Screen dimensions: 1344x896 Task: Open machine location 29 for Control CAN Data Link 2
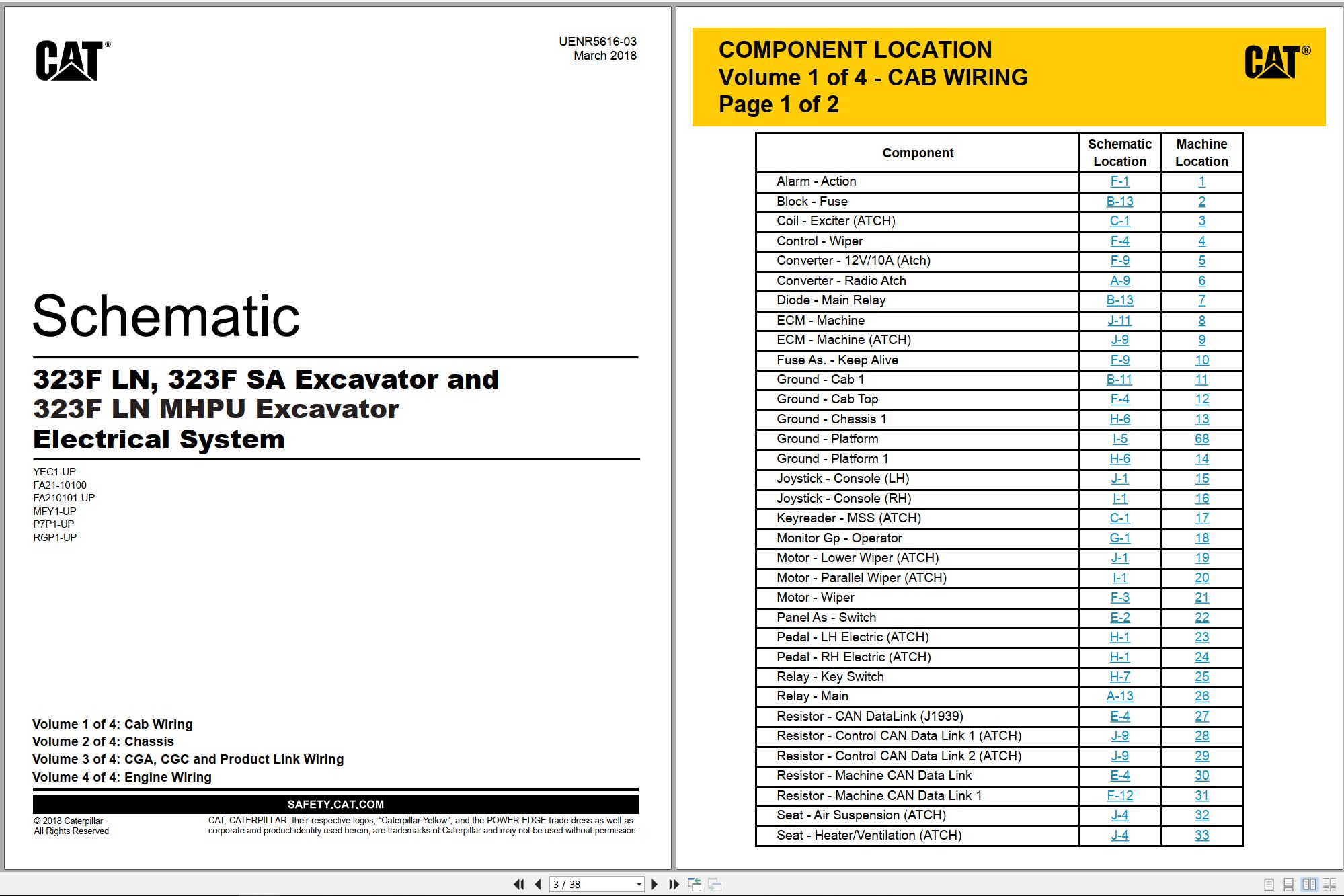1201,756
